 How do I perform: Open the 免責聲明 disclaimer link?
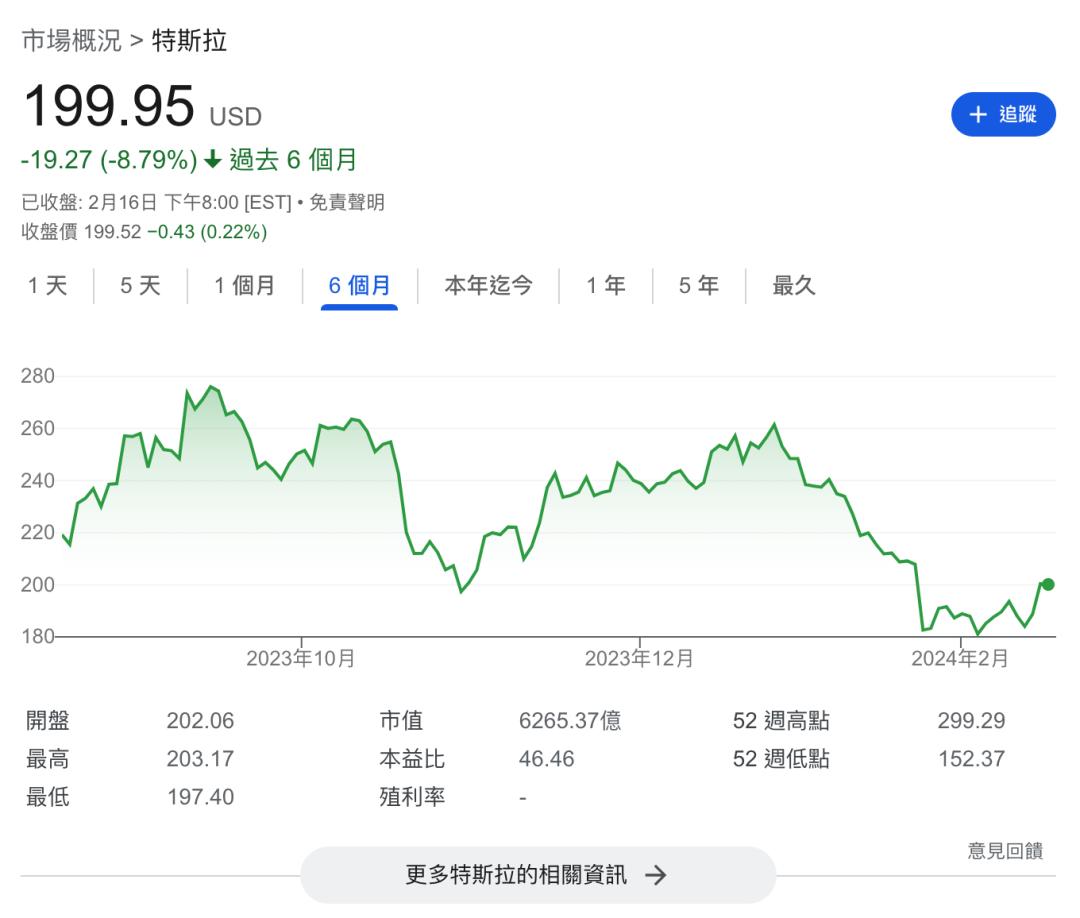346,203
